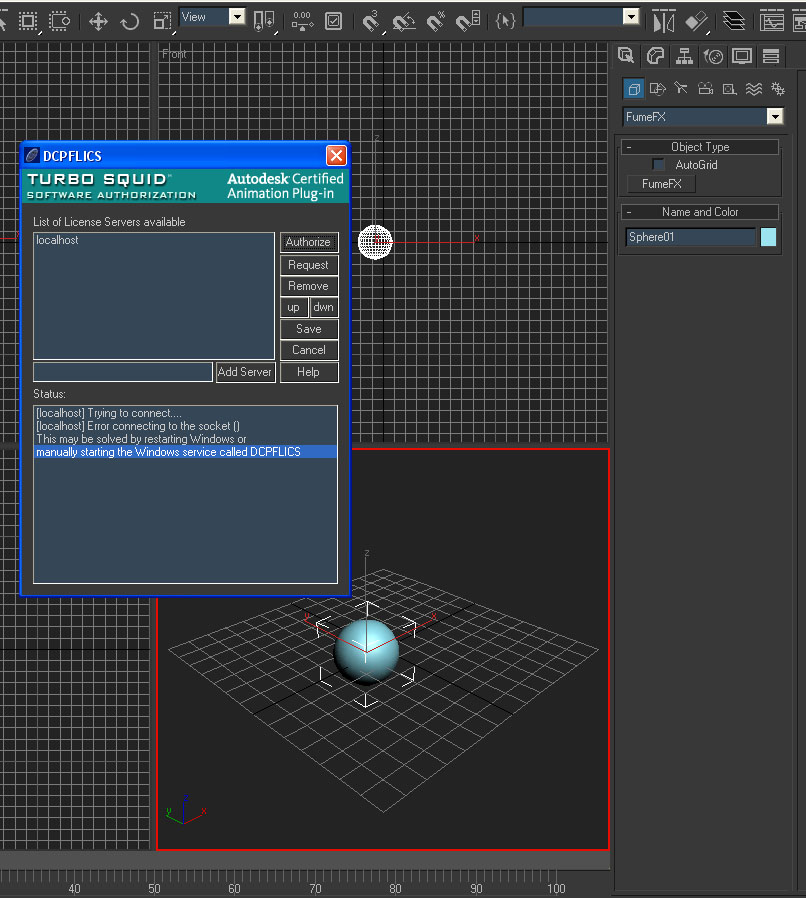806x898 pixels.
Task: Toggle the Percent Snap icon
Action: click(435, 22)
